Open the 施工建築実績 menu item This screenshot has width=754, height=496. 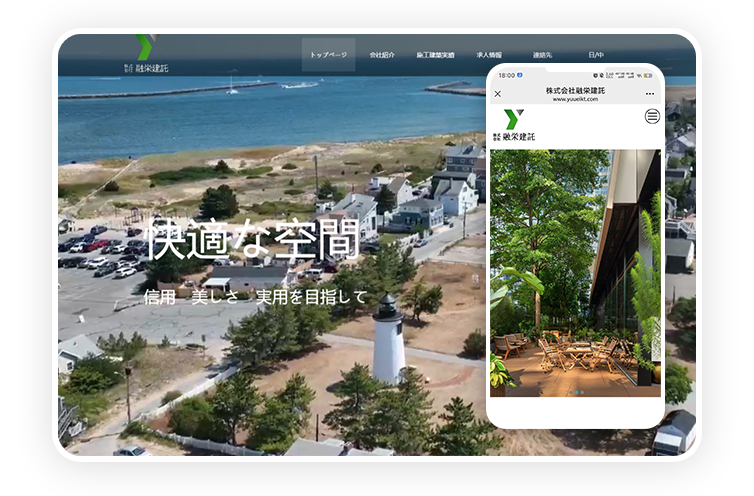pyautogui.click(x=435, y=55)
